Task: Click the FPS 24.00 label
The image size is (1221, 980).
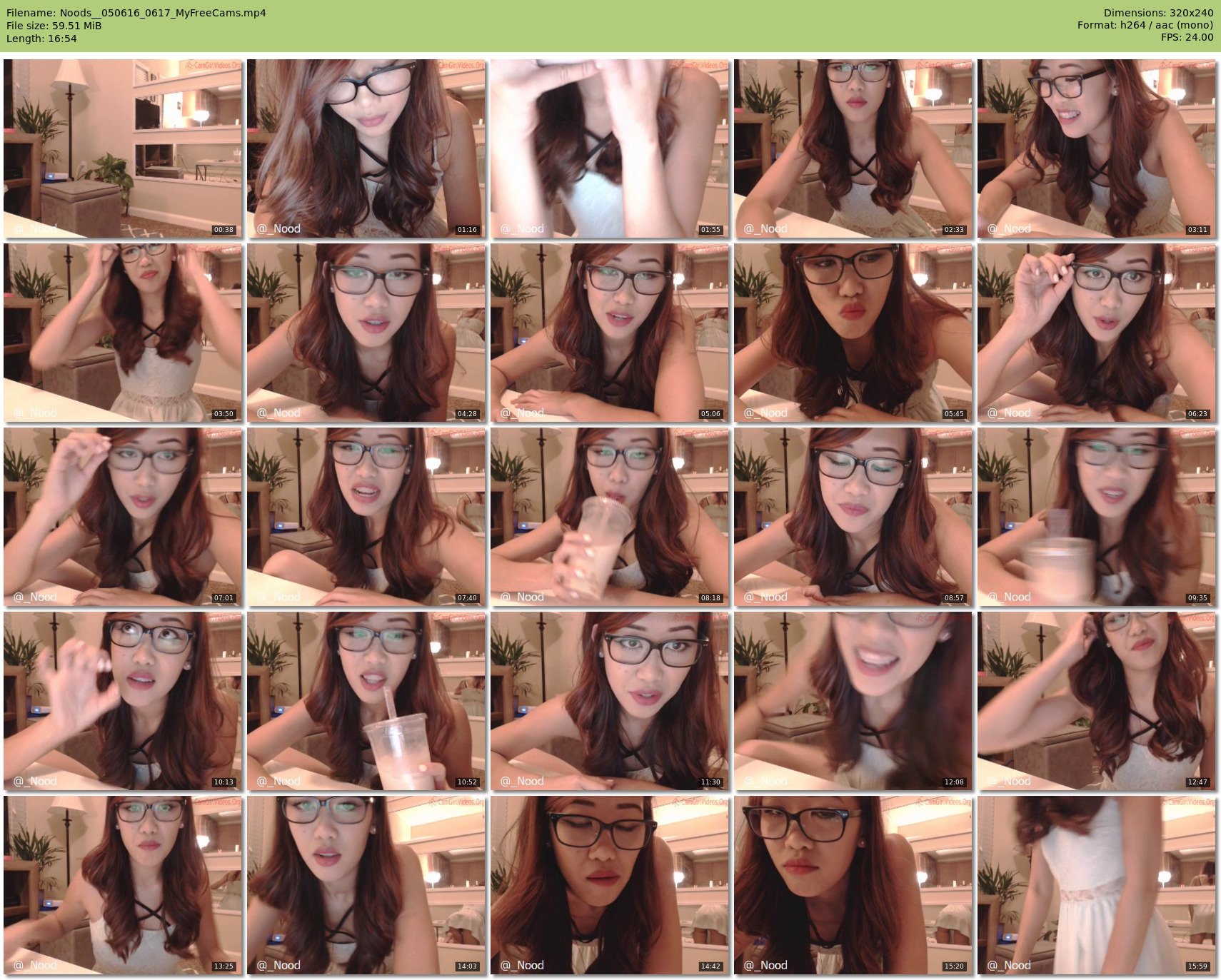Action: pyautogui.click(x=1187, y=38)
